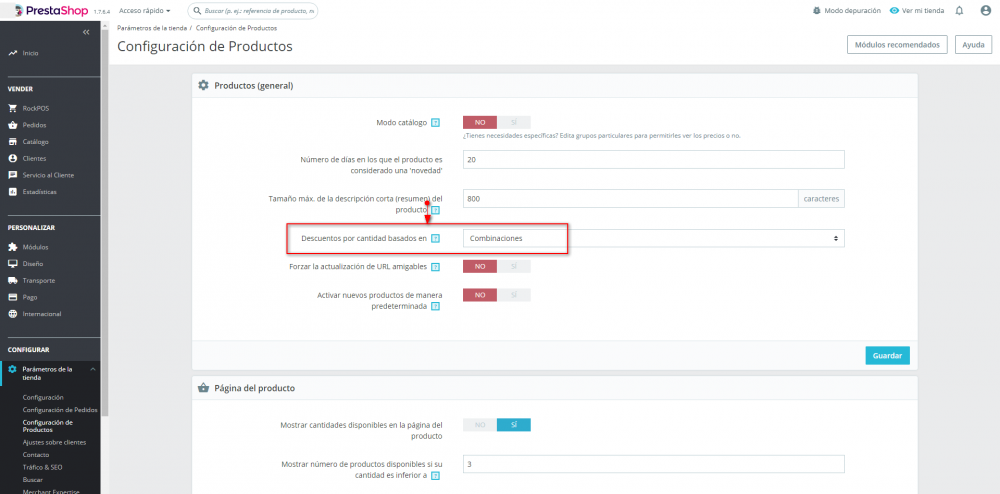This screenshot has width=1000, height=494.
Task: Click the novedad days input field
Action: 654,160
